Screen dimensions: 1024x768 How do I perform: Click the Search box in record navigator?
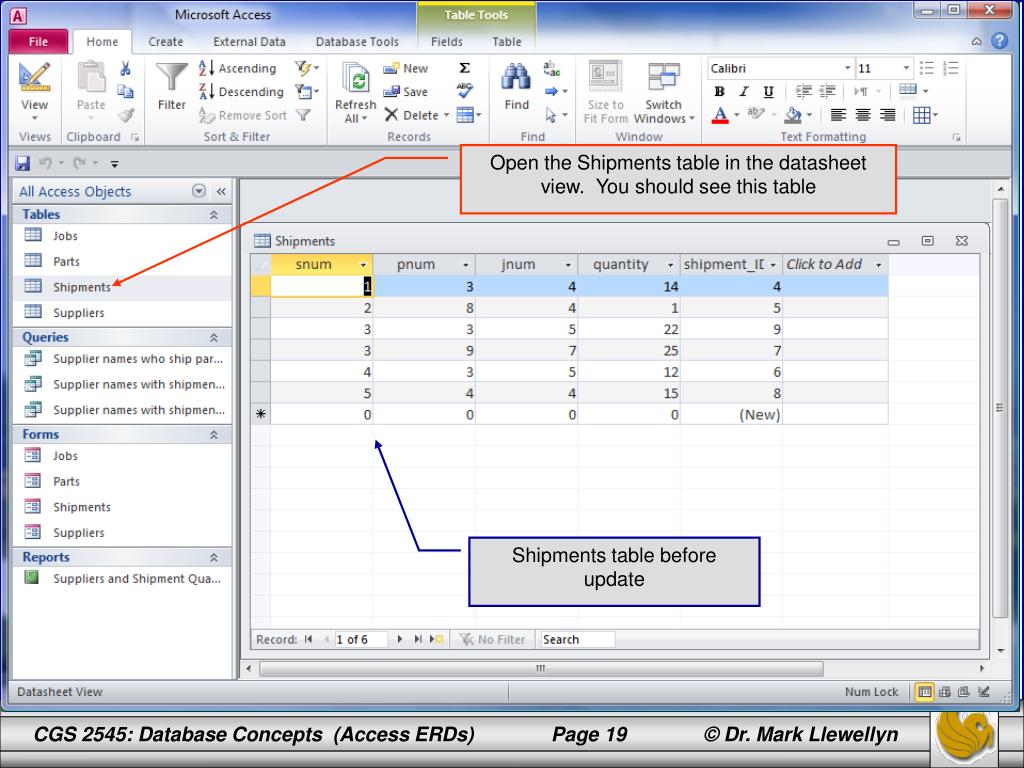point(577,639)
